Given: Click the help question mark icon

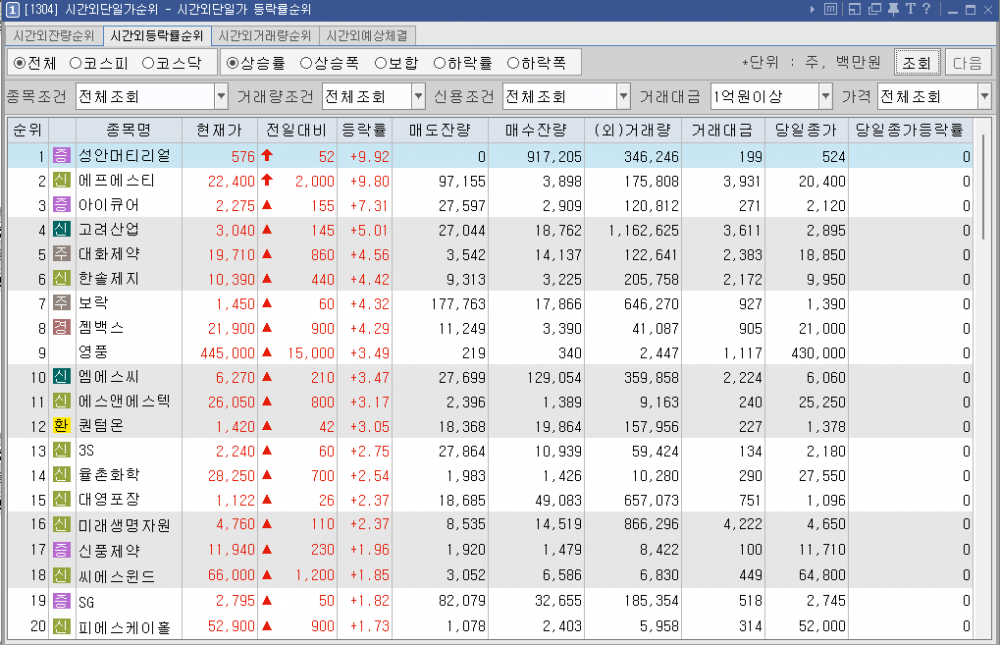Looking at the screenshot, I should (928, 9).
